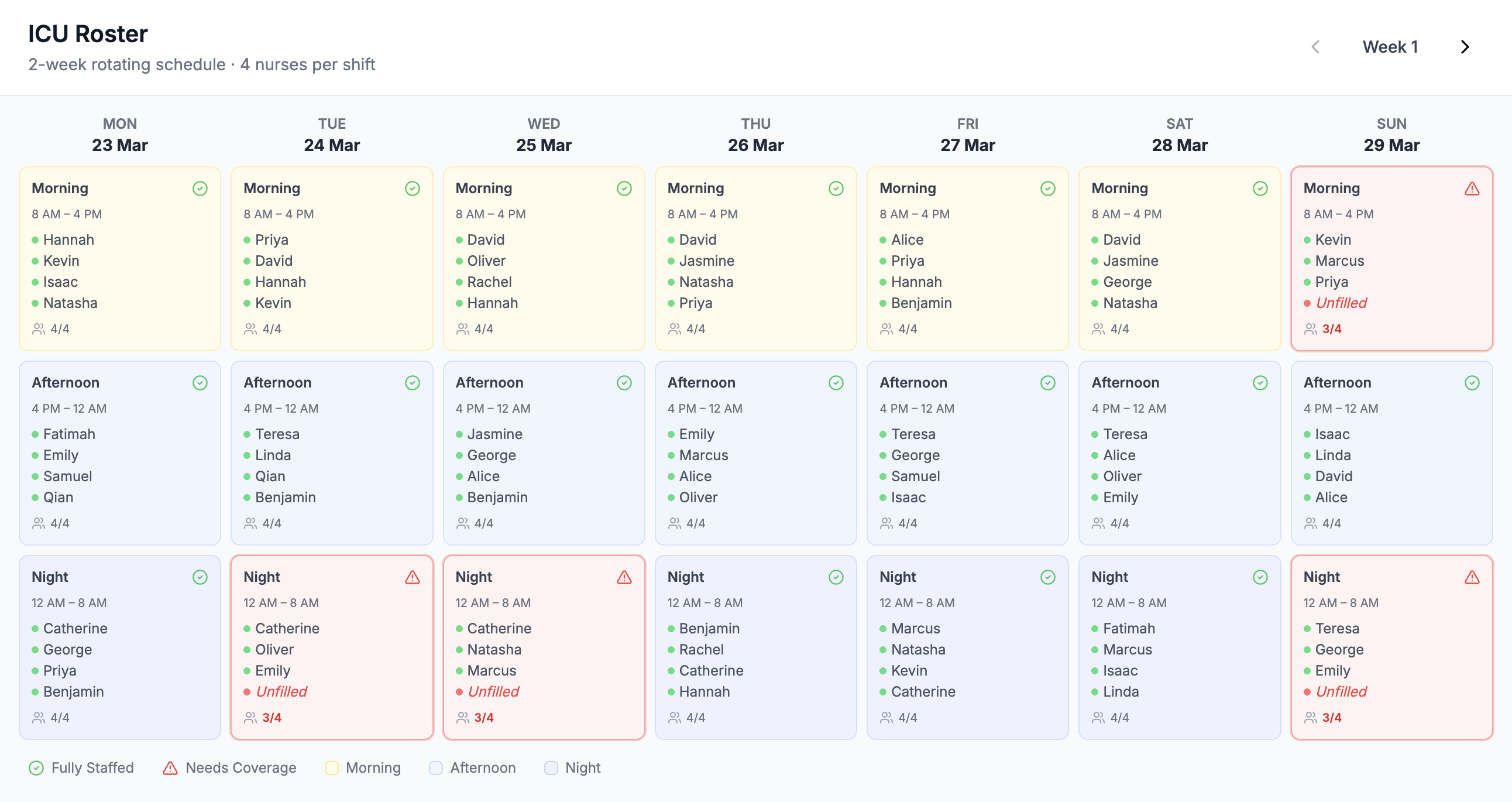This screenshot has width=1512, height=802.
Task: Click the warning icon on Sunday Morning shift
Action: pyautogui.click(x=1471, y=188)
